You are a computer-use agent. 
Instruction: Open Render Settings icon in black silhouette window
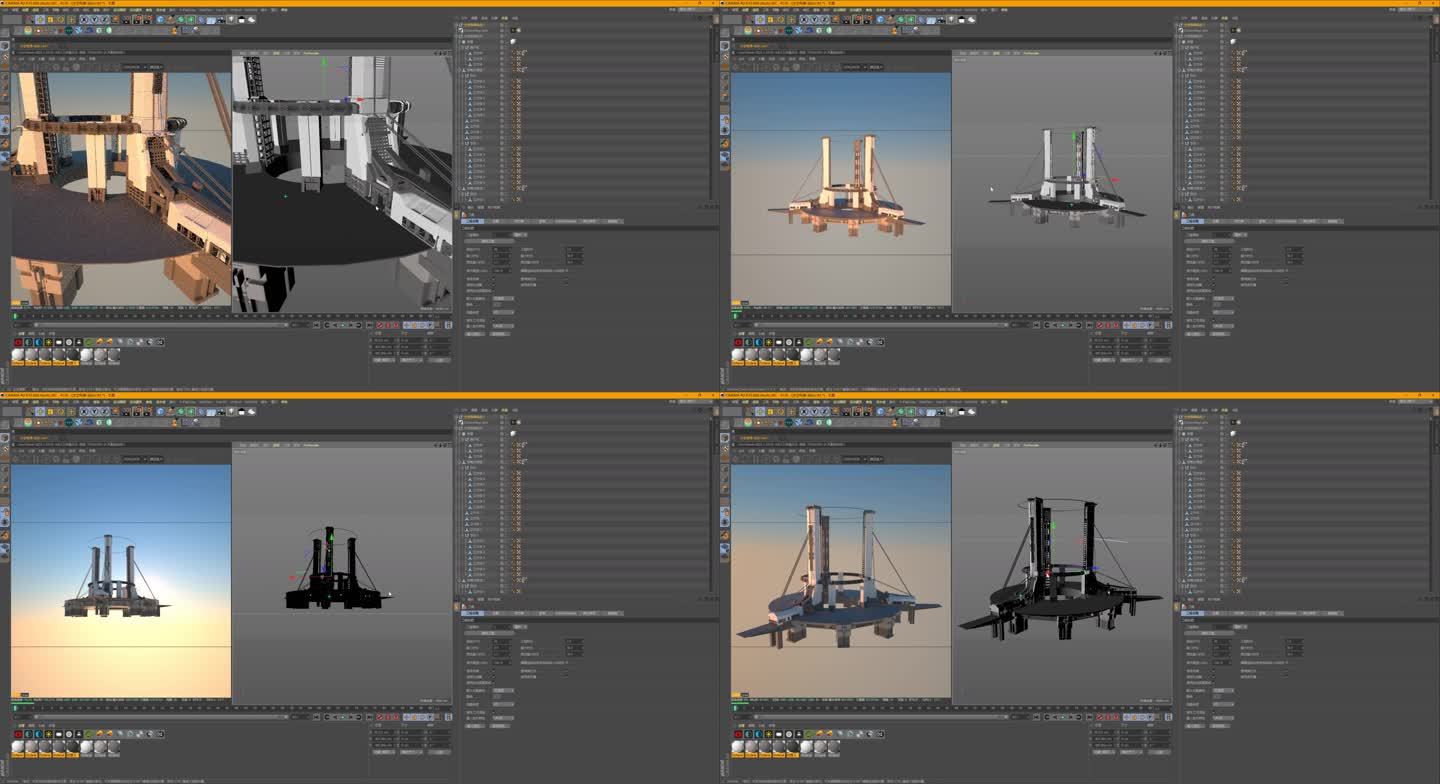click(x=148, y=411)
